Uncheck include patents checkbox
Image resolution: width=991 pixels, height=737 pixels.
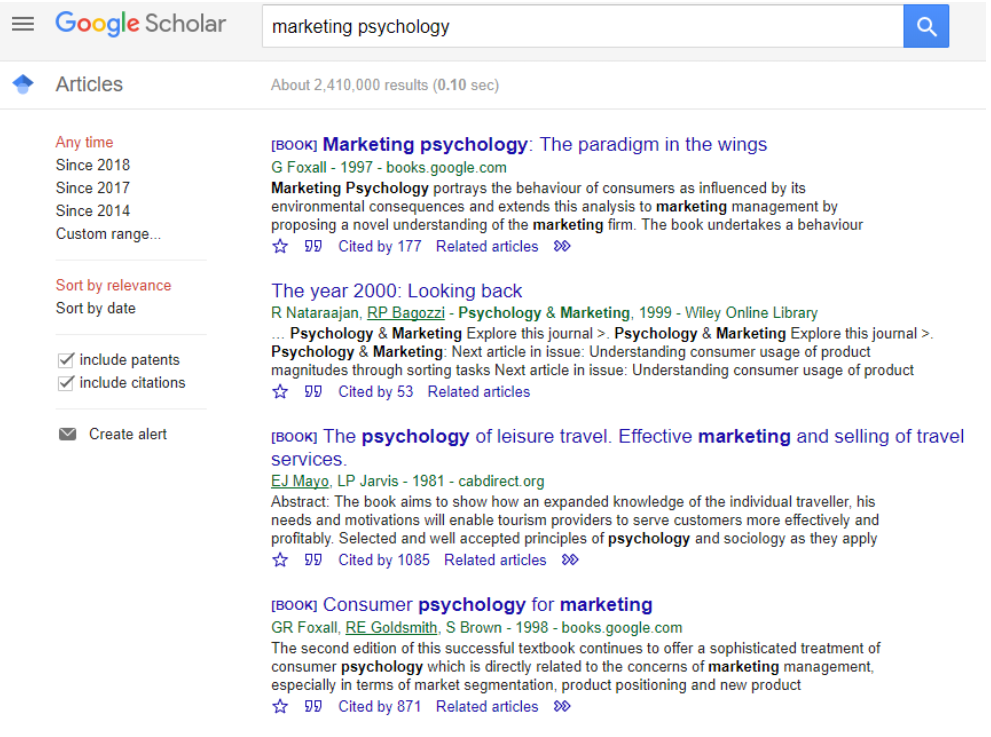66,360
